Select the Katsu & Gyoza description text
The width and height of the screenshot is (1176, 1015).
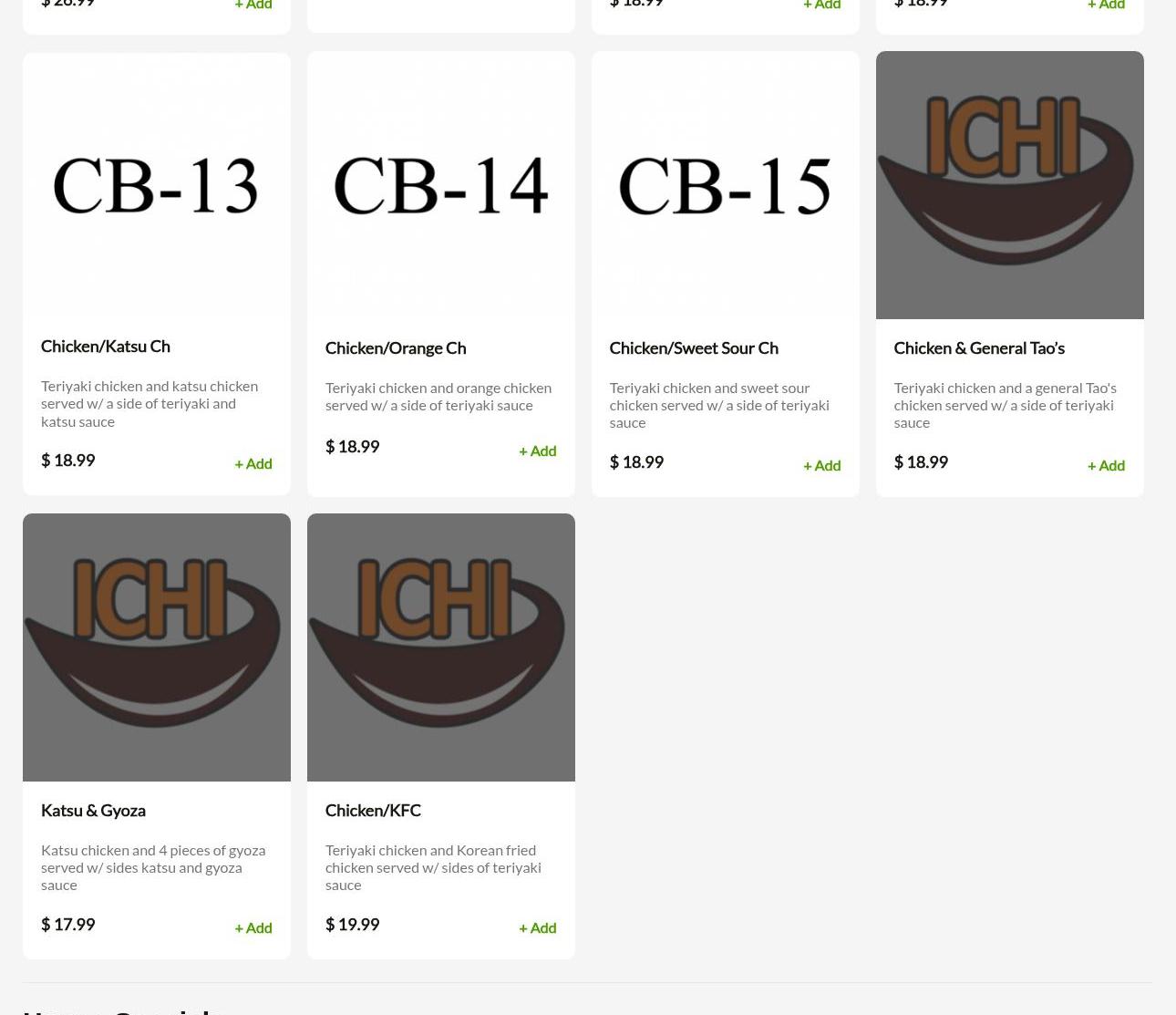tap(153, 867)
